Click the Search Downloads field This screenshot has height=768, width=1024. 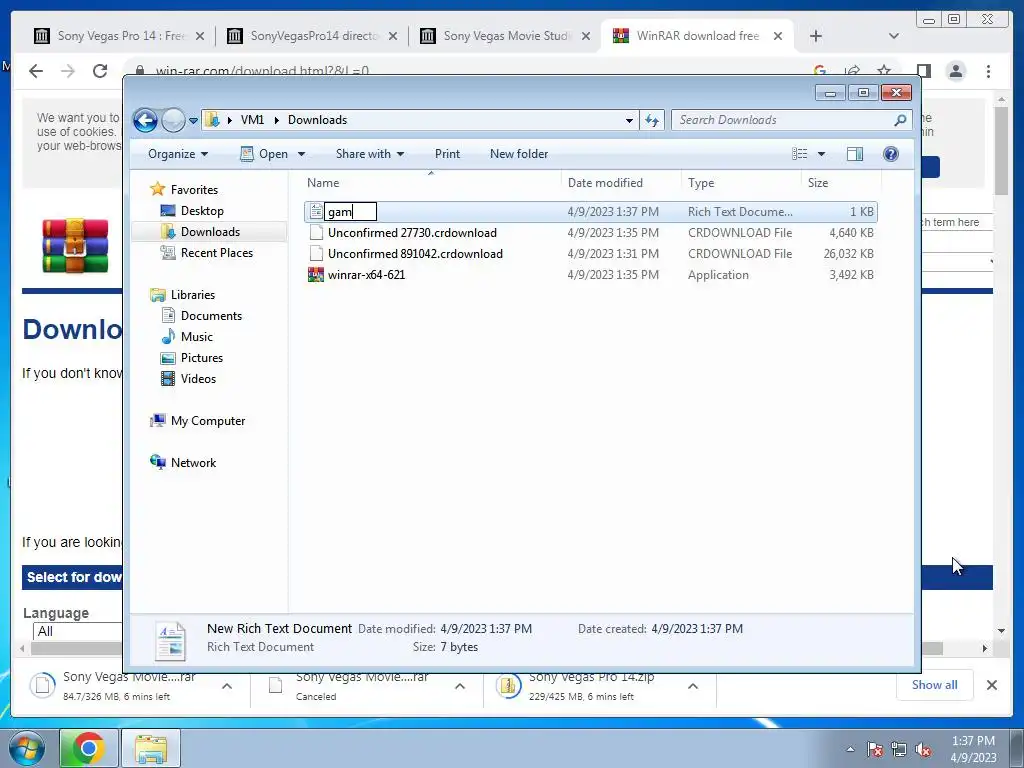784,120
